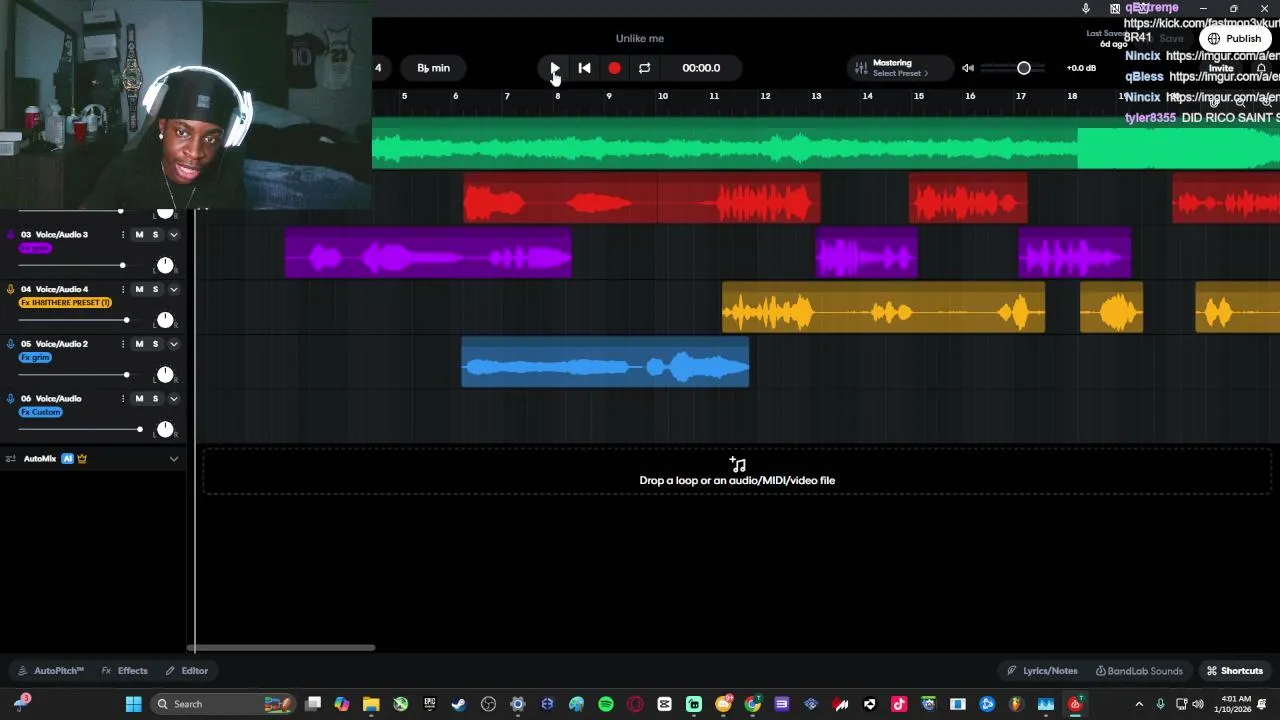Click the drop a loop import icon

738,464
